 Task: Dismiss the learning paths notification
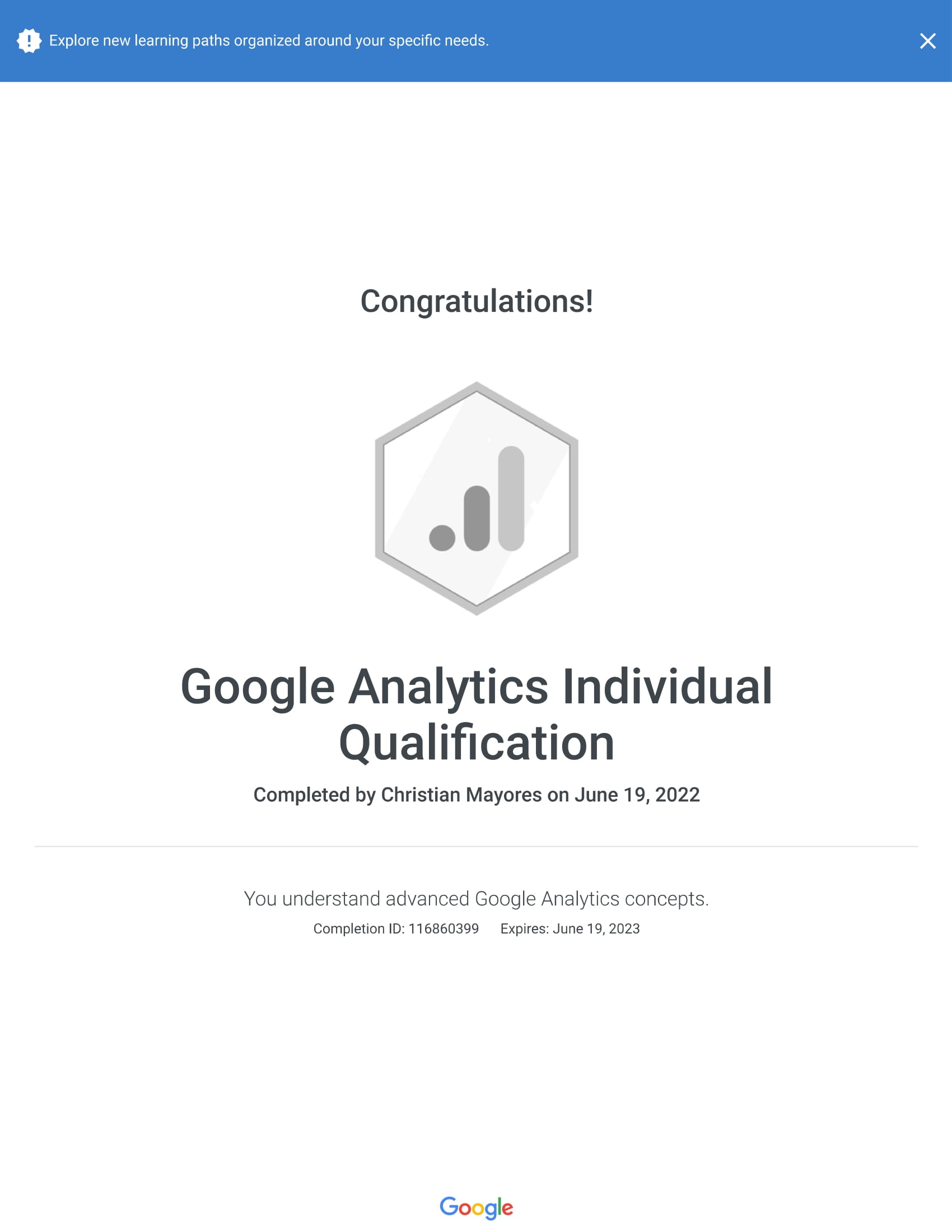tap(927, 40)
